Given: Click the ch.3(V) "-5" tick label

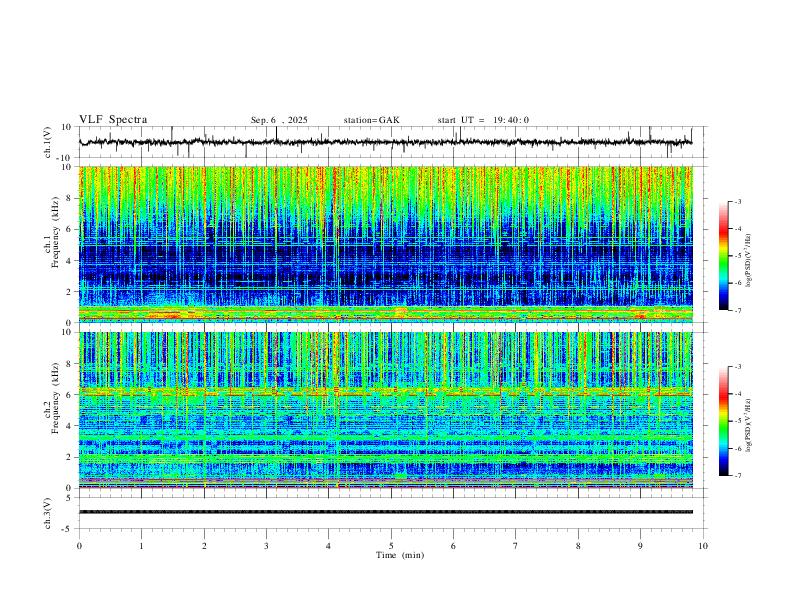Looking at the screenshot, I should 68,529.
